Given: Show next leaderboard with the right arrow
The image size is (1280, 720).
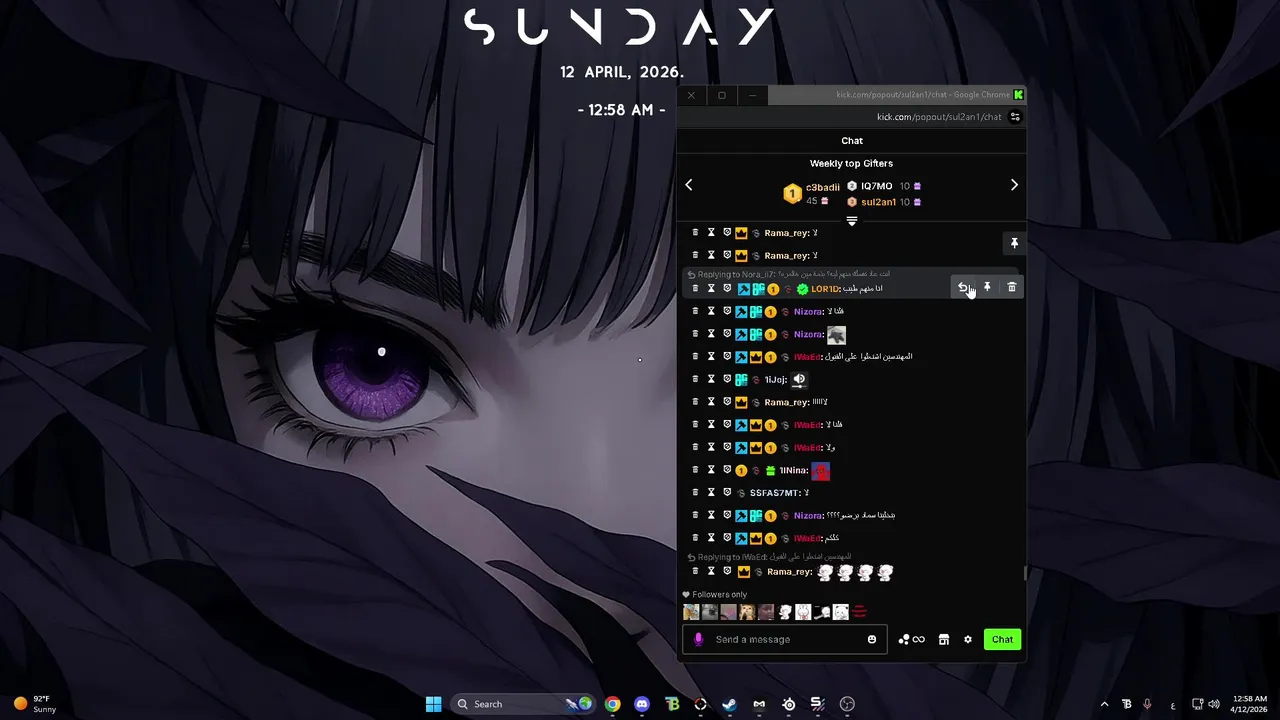Looking at the screenshot, I should click(x=1014, y=185).
